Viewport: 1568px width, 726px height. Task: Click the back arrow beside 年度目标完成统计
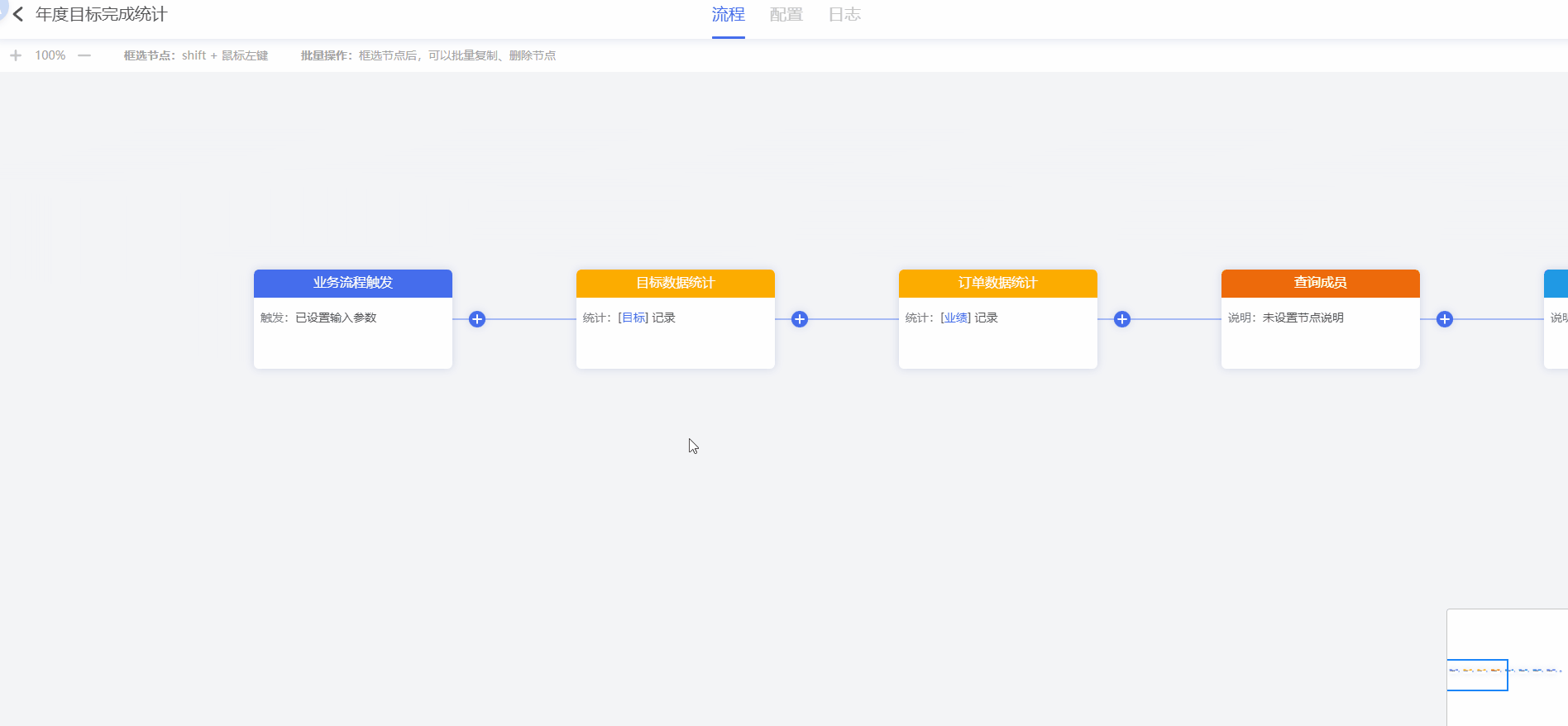pos(18,15)
